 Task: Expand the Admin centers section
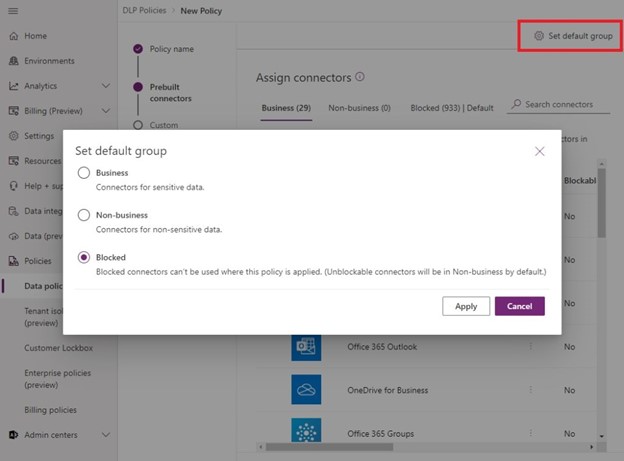tap(106, 435)
